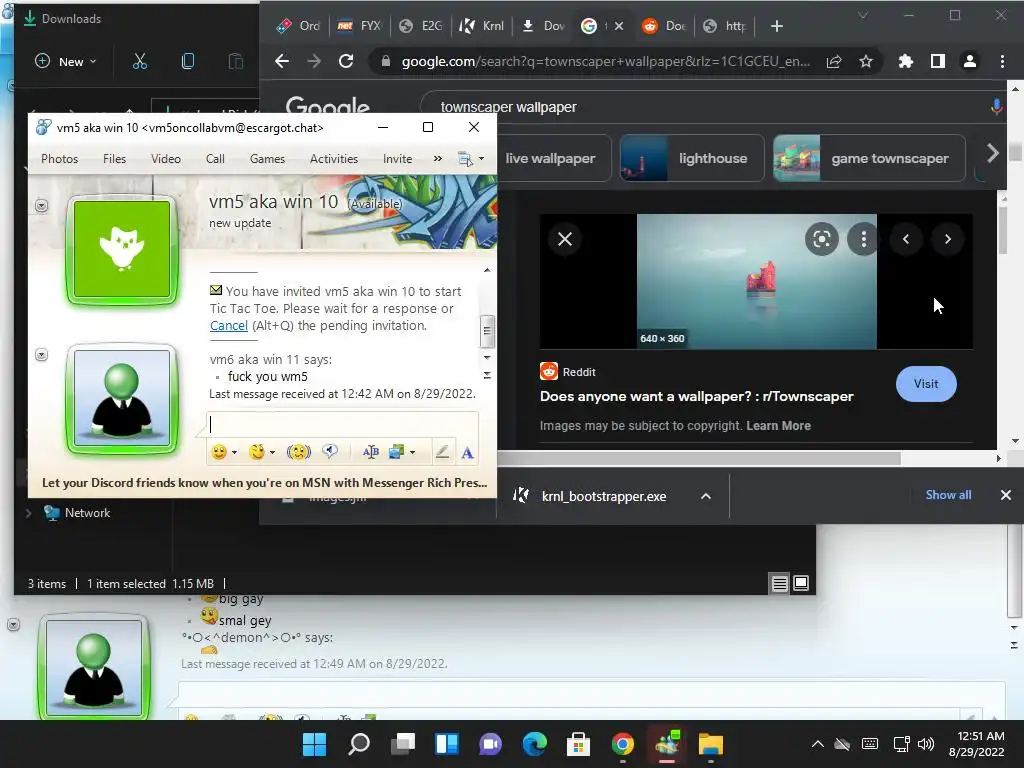
Task: Open Games menu in Messenger
Action: (267, 159)
